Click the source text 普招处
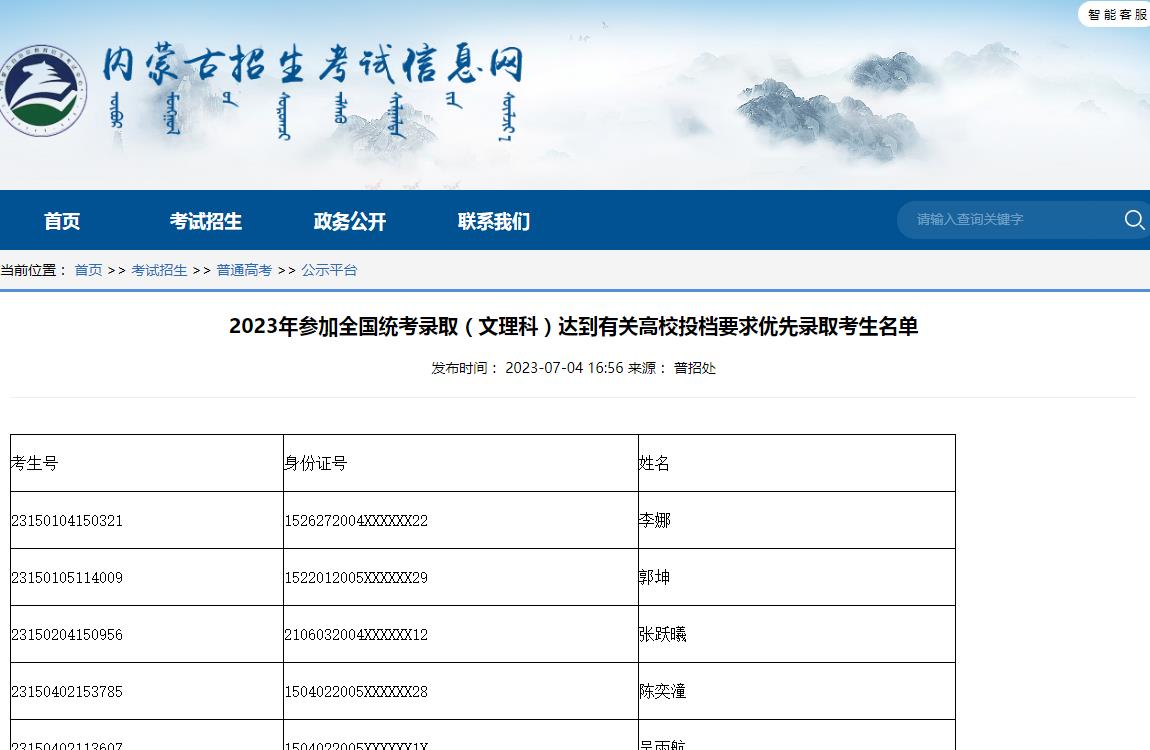1150x750 pixels. (x=695, y=367)
